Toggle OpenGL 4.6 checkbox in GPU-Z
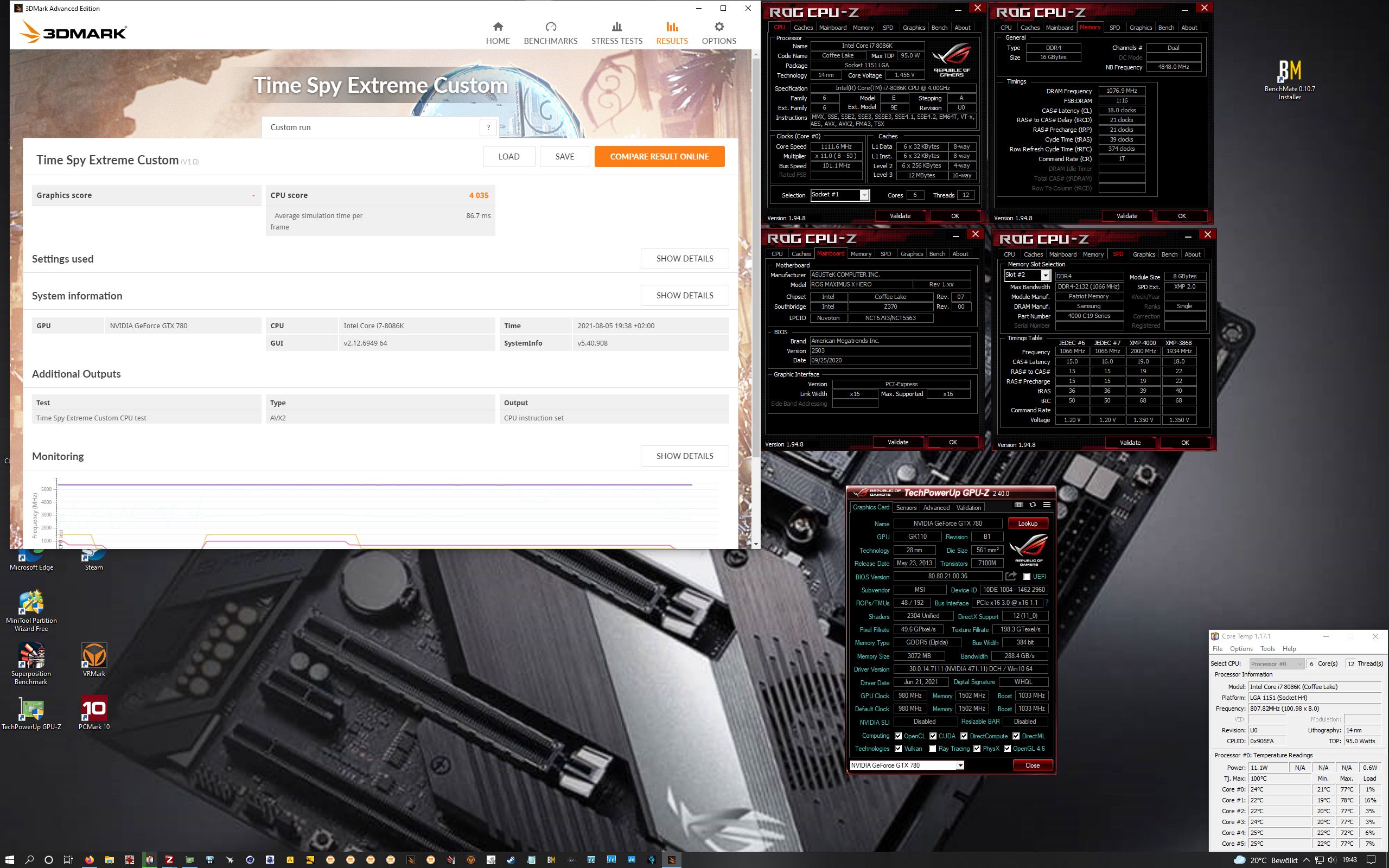 click(x=1008, y=749)
